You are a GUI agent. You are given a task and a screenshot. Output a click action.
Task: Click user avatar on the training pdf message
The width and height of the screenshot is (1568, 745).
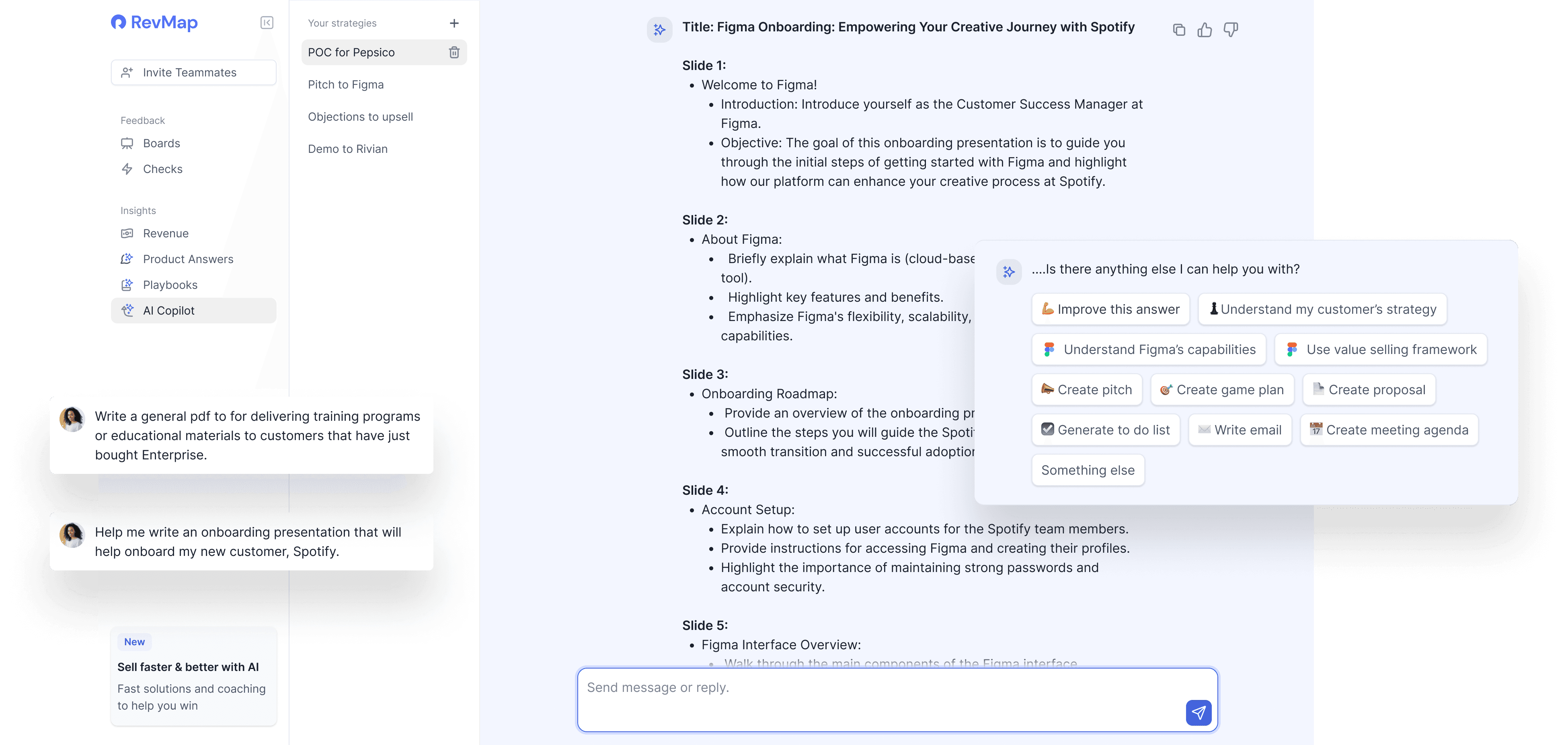coord(72,419)
